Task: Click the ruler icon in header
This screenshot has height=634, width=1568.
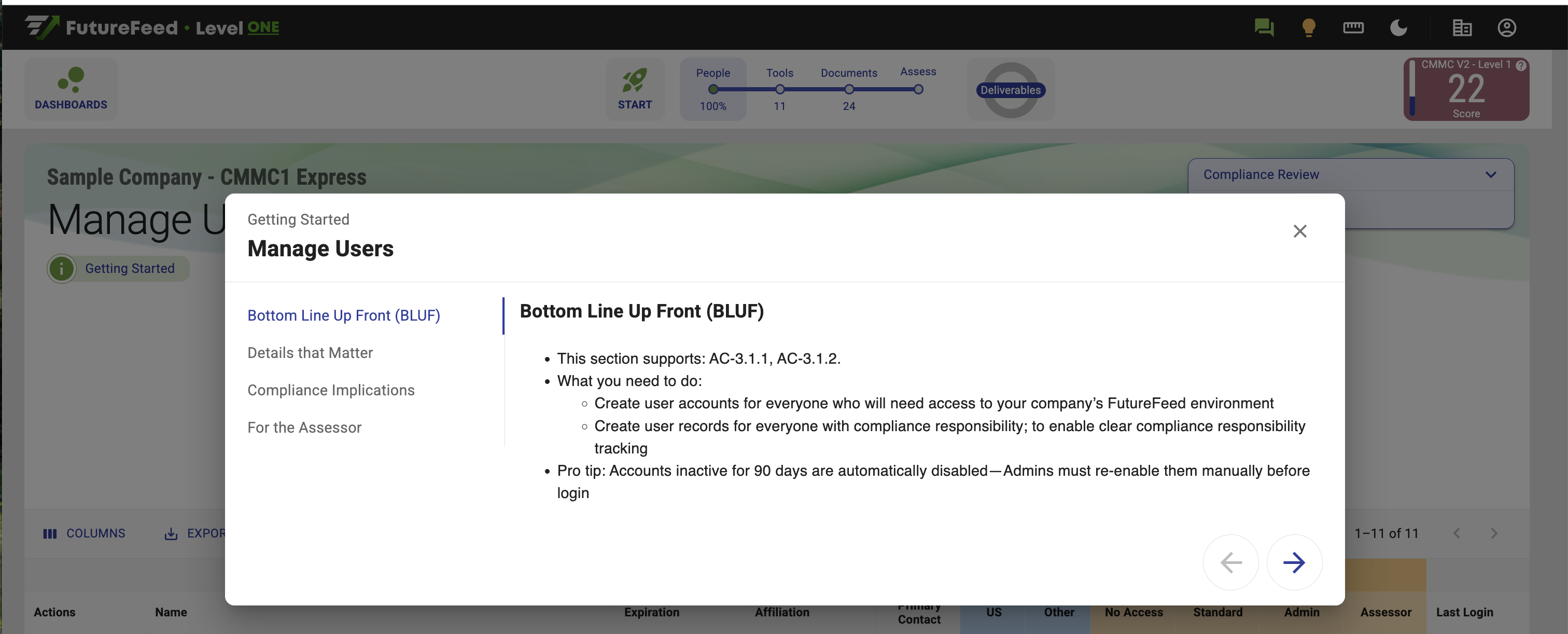Action: tap(1353, 27)
